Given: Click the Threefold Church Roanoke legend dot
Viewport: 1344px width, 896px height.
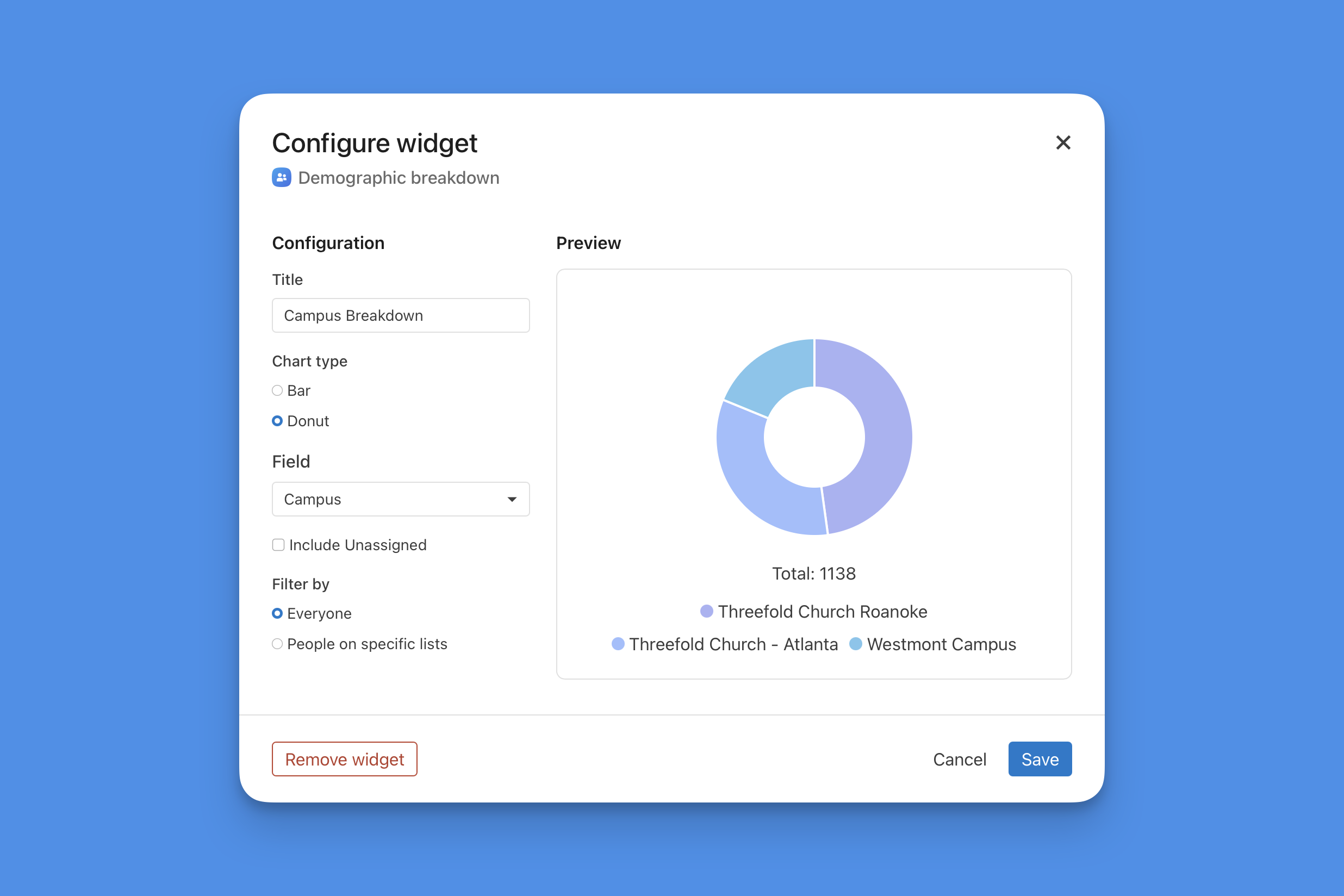Looking at the screenshot, I should 707,612.
